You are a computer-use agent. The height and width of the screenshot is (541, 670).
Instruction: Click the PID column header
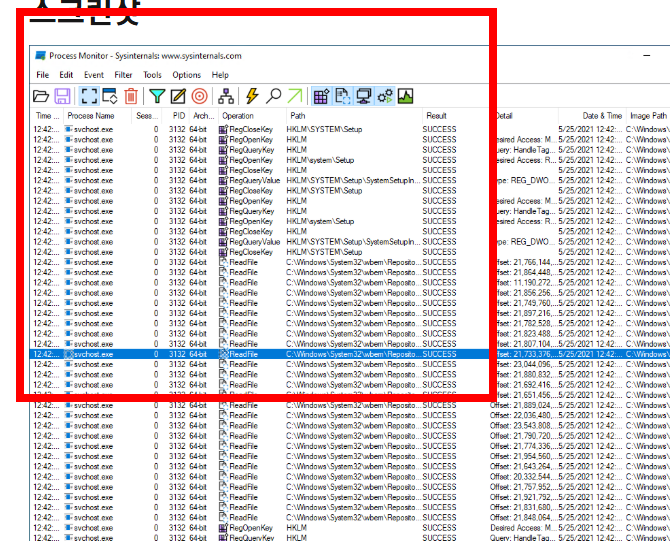coord(175,116)
